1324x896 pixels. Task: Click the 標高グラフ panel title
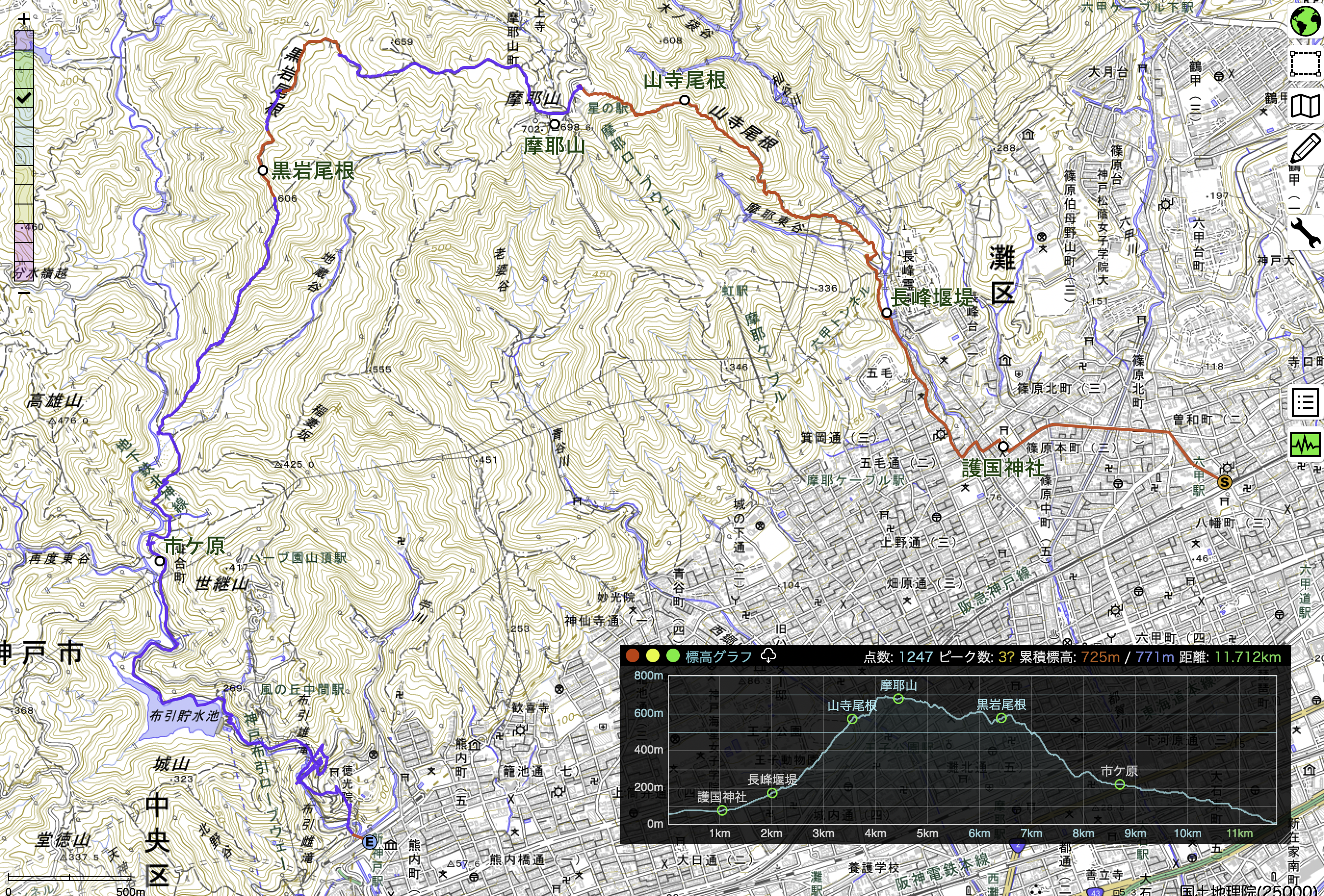tap(718, 656)
